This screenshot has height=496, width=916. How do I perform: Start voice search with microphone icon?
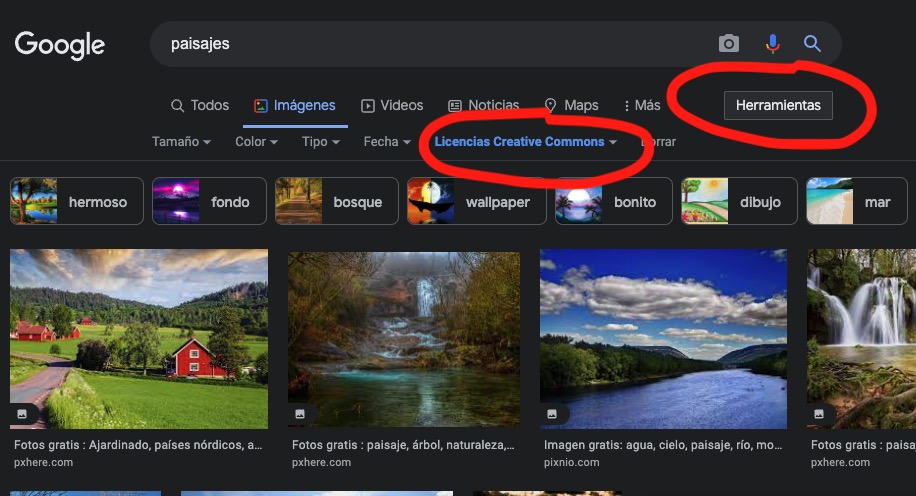772,44
